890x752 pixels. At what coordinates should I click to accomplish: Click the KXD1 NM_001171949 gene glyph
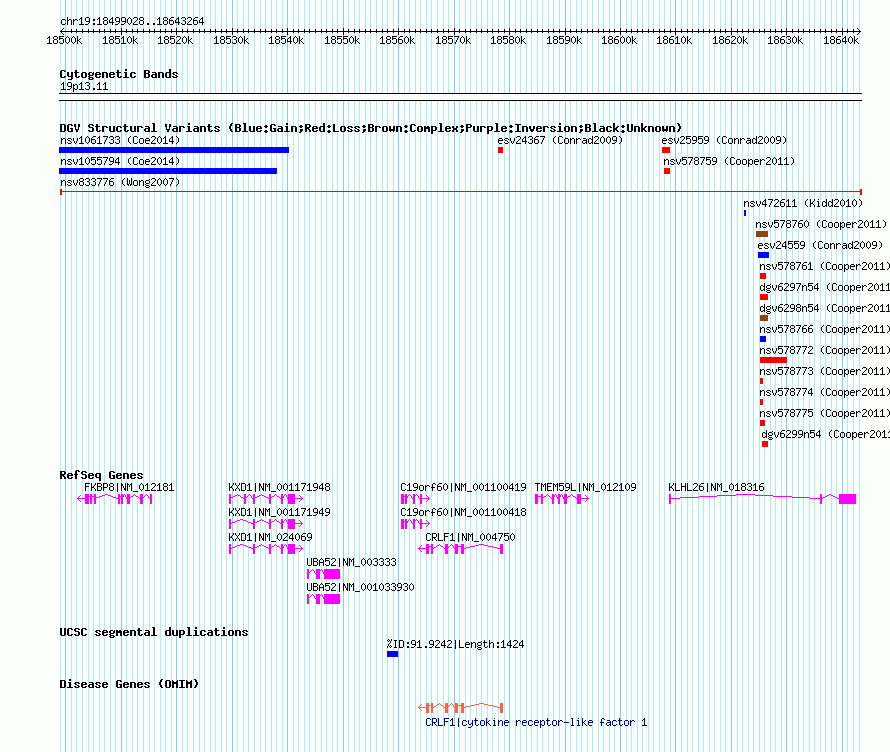pyautogui.click(x=266, y=524)
